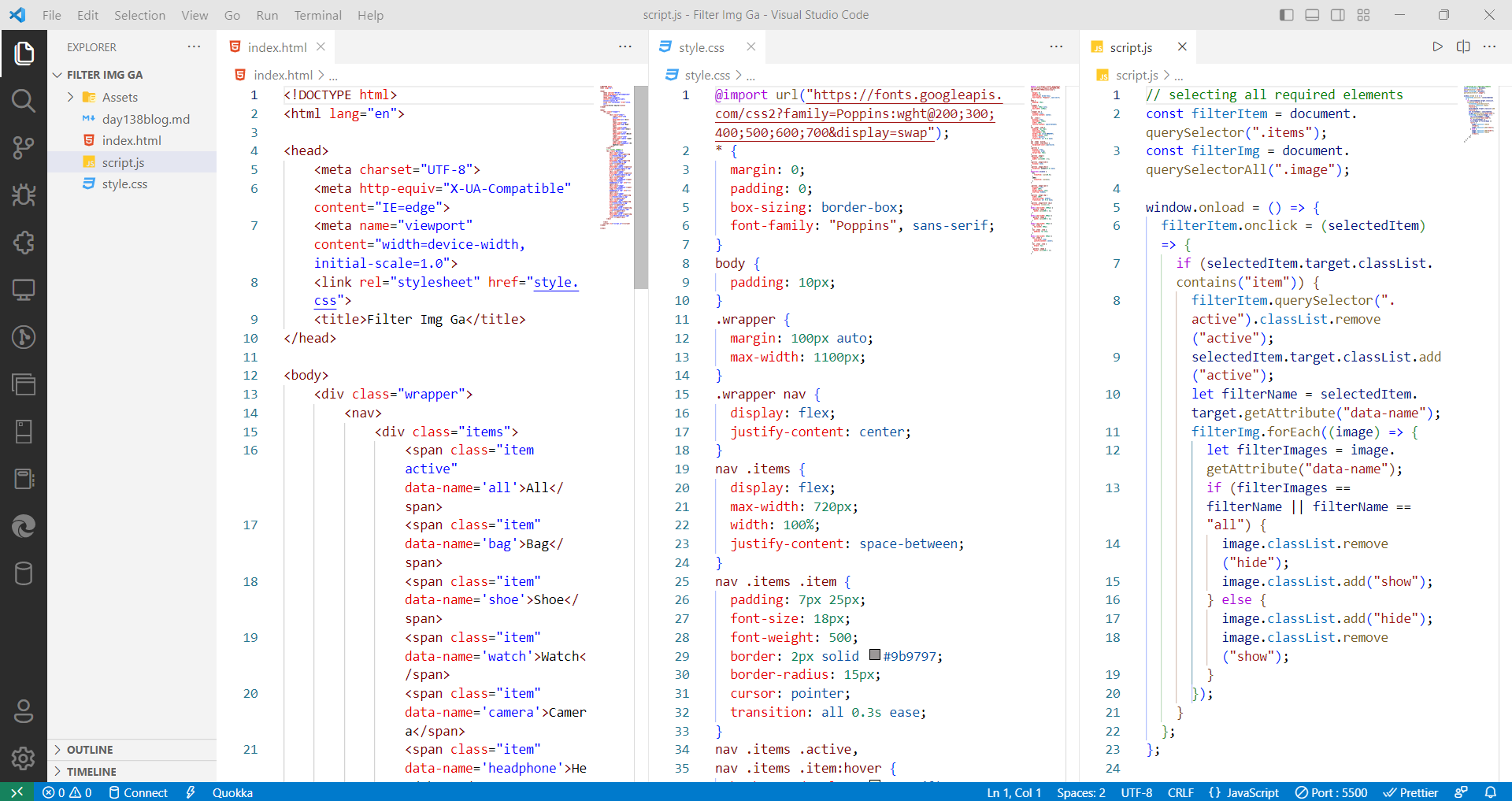The width and height of the screenshot is (1512, 801).
Task: Open more actions for the style.css editor group
Action: [x=1056, y=46]
